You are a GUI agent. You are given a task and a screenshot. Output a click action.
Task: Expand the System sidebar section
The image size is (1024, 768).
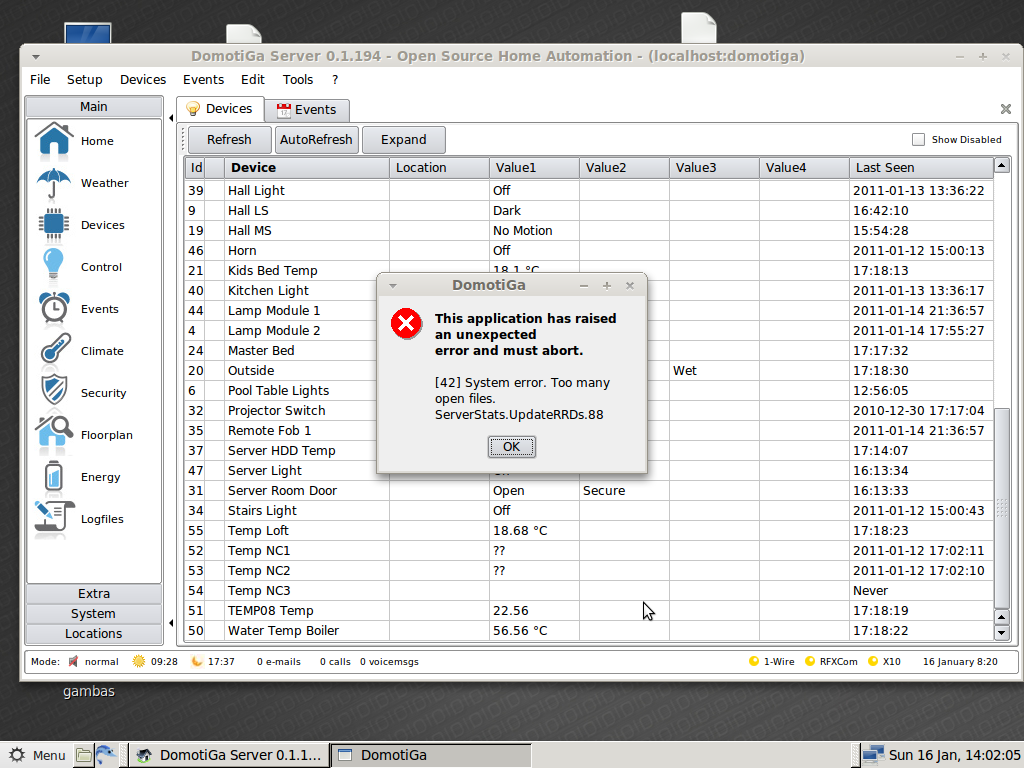[x=94, y=613]
